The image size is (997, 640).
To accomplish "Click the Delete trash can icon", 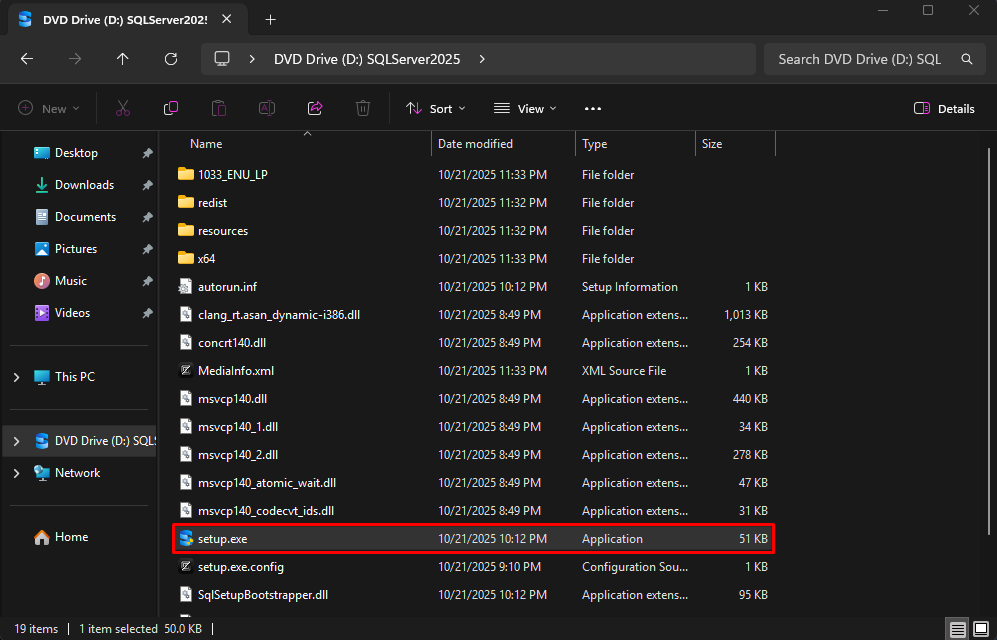I will tap(363, 109).
